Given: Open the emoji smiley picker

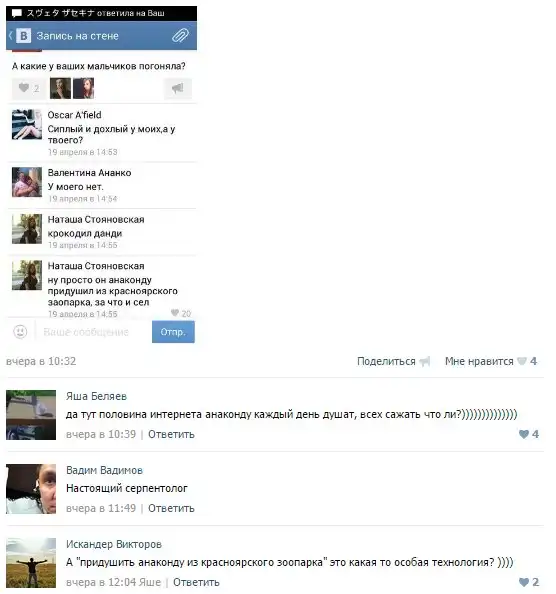Looking at the screenshot, I should tap(20, 331).
